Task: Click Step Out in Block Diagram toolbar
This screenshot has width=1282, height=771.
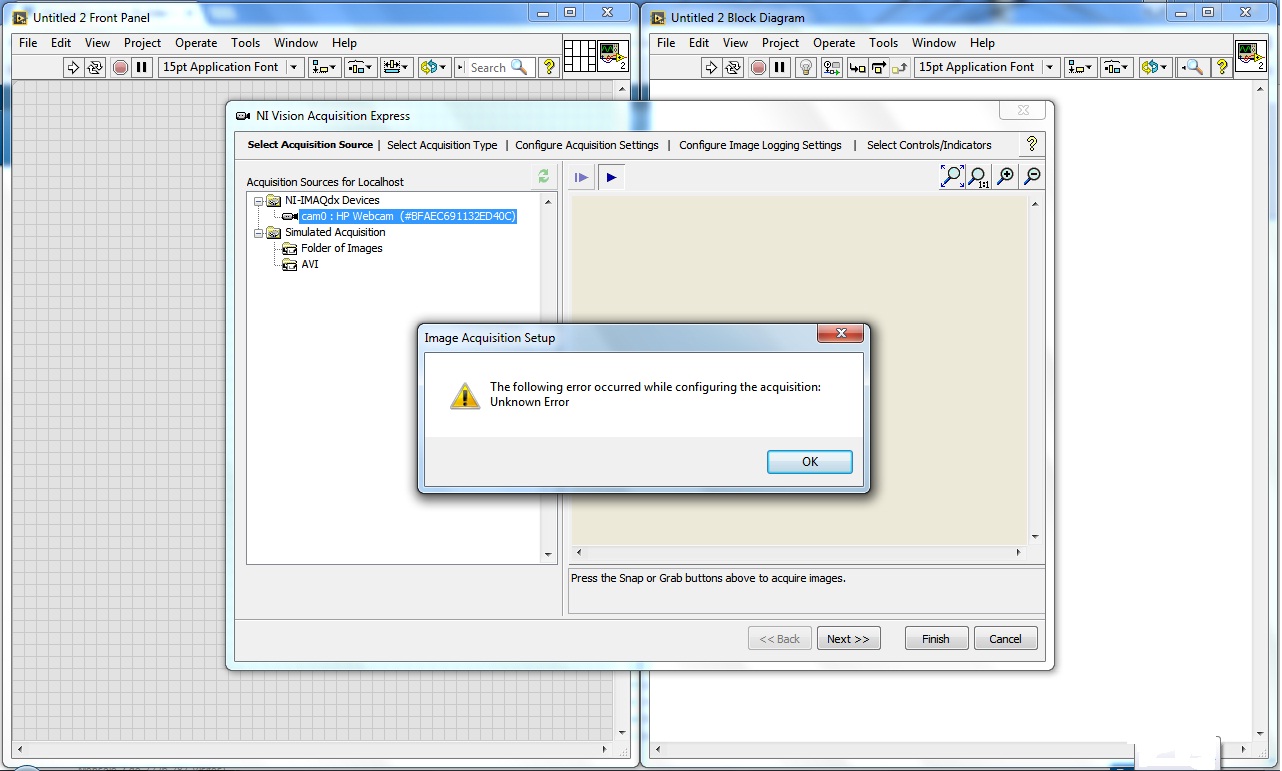Action: point(900,67)
